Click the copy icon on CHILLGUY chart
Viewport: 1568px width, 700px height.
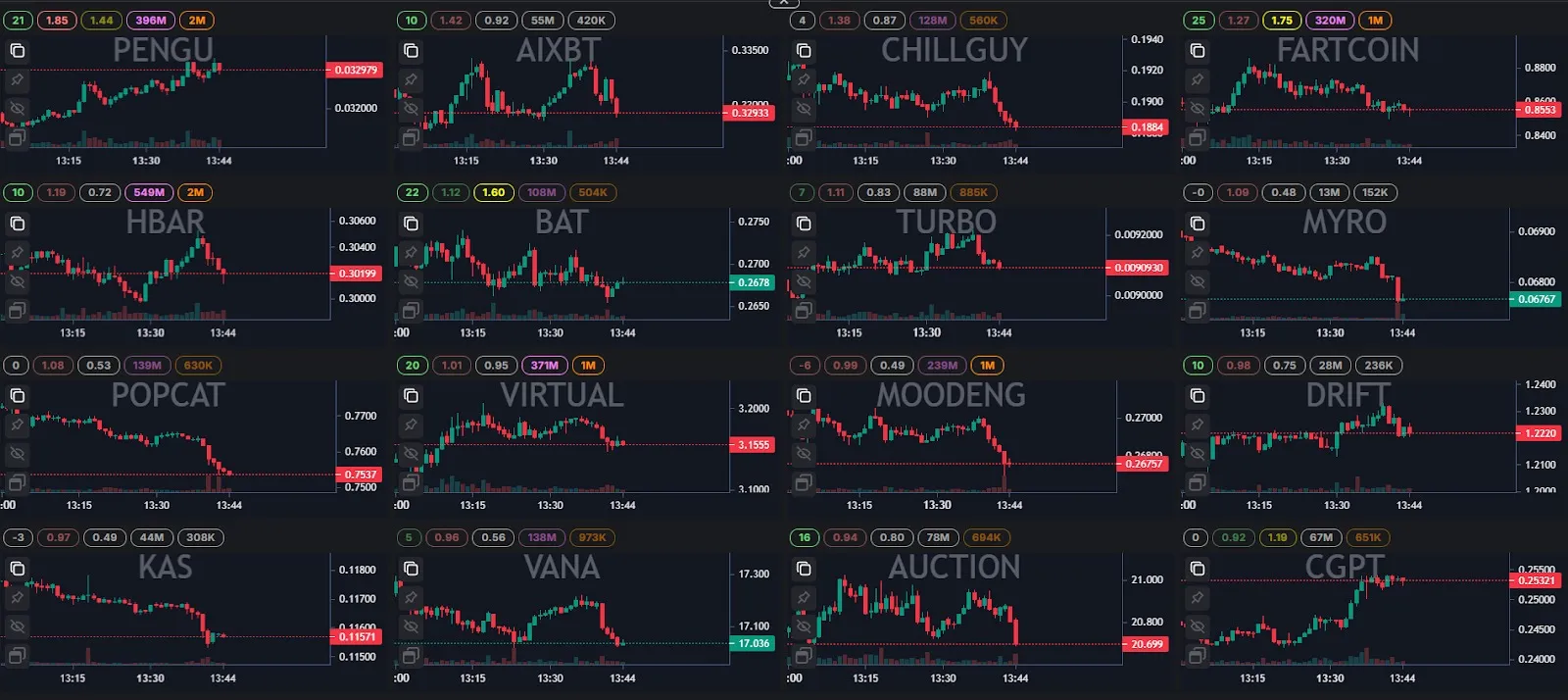pos(804,51)
